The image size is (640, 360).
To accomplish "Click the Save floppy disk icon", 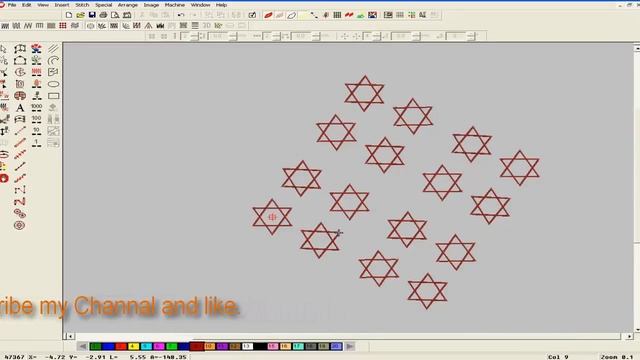I will click(92, 15).
